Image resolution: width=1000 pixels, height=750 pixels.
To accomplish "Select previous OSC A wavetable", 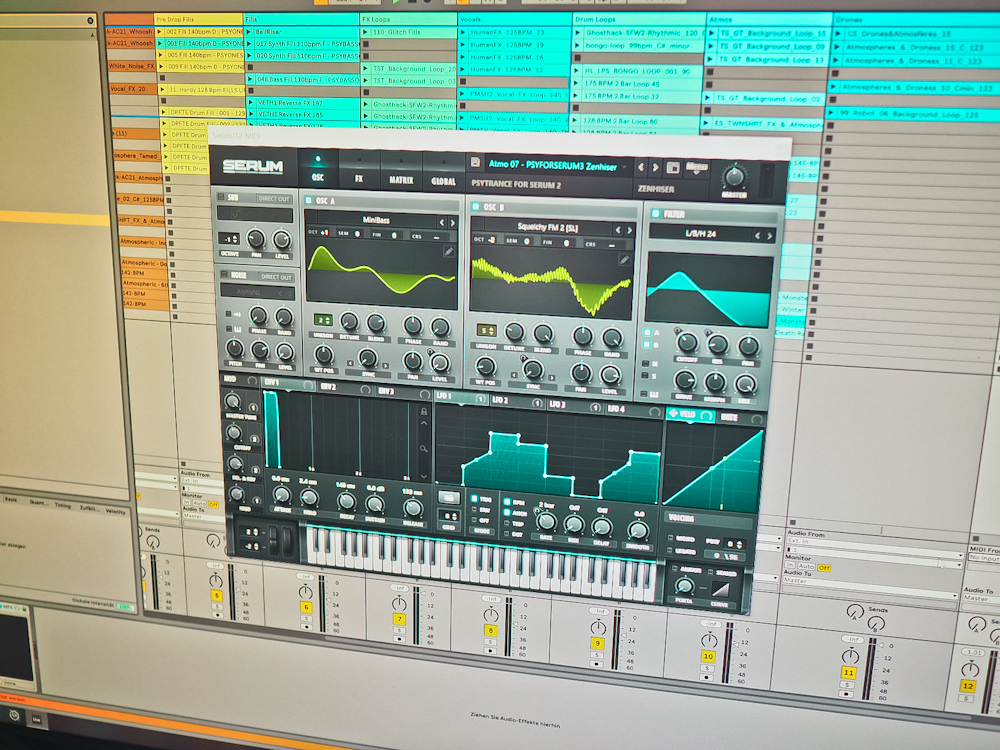I will tap(441, 222).
